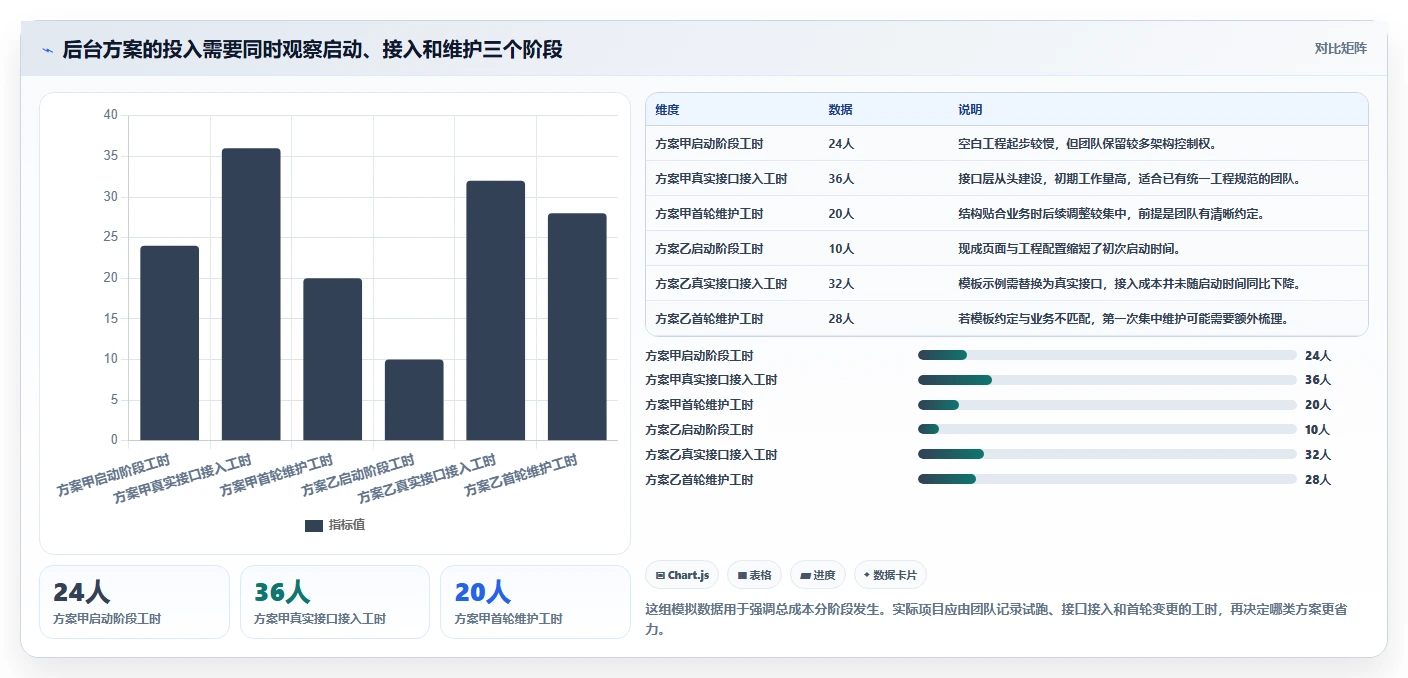Image resolution: width=1408 pixels, height=678 pixels.
Task: Select the 方案乙首轮维护工时 bar in the chart
Action: pos(577,327)
